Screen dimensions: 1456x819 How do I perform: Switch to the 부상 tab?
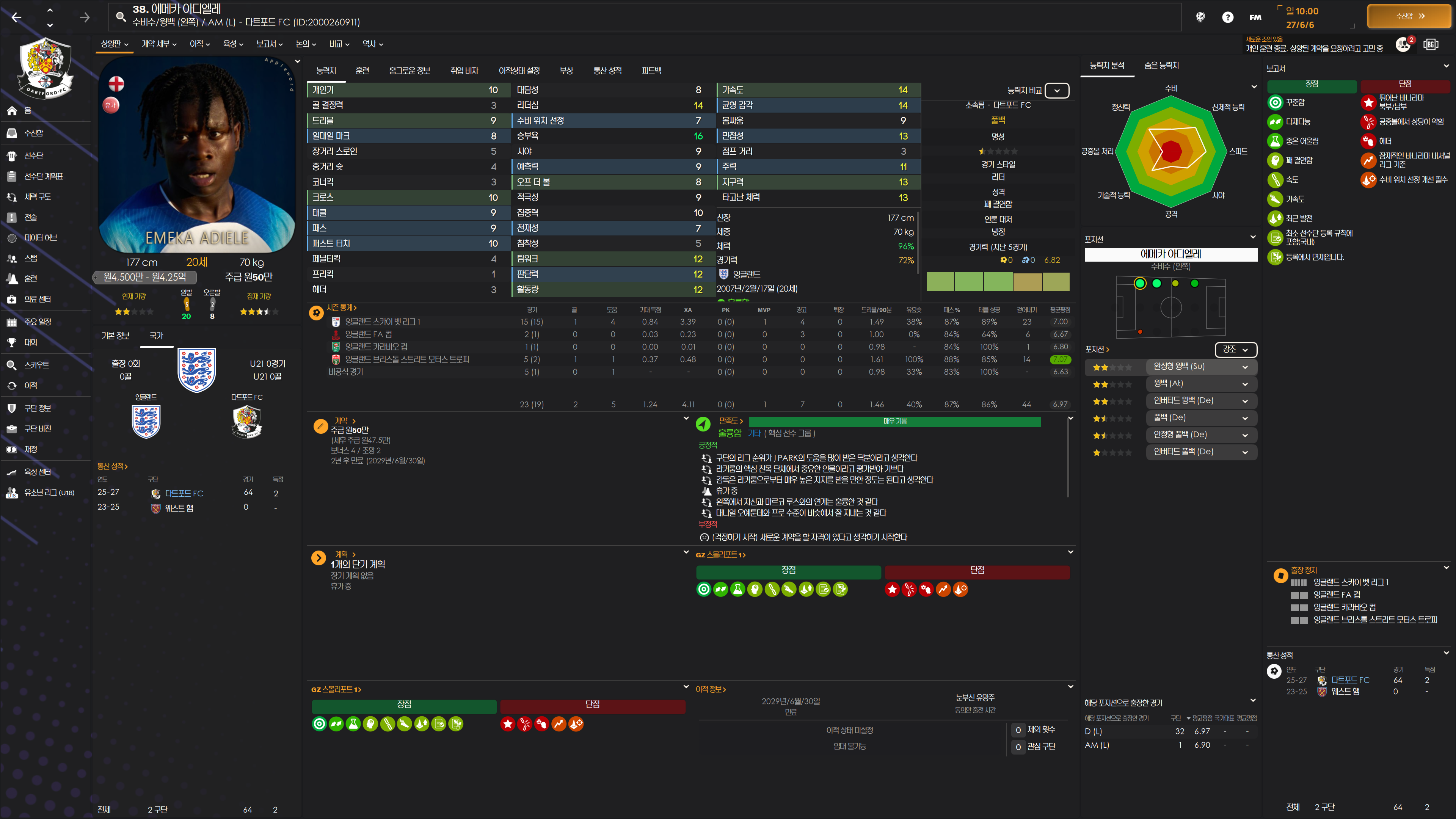tap(566, 71)
